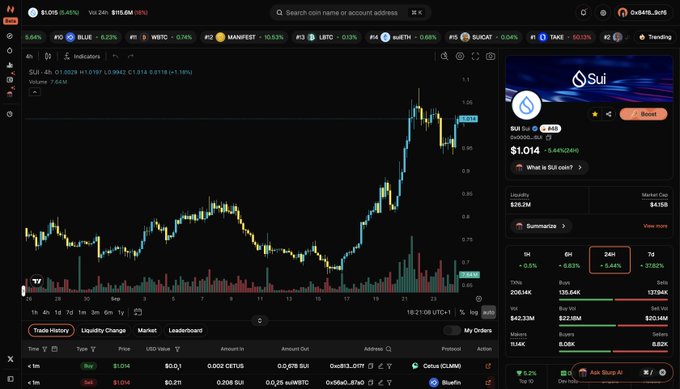Toggle auto scale on chart

pyautogui.click(x=488, y=312)
